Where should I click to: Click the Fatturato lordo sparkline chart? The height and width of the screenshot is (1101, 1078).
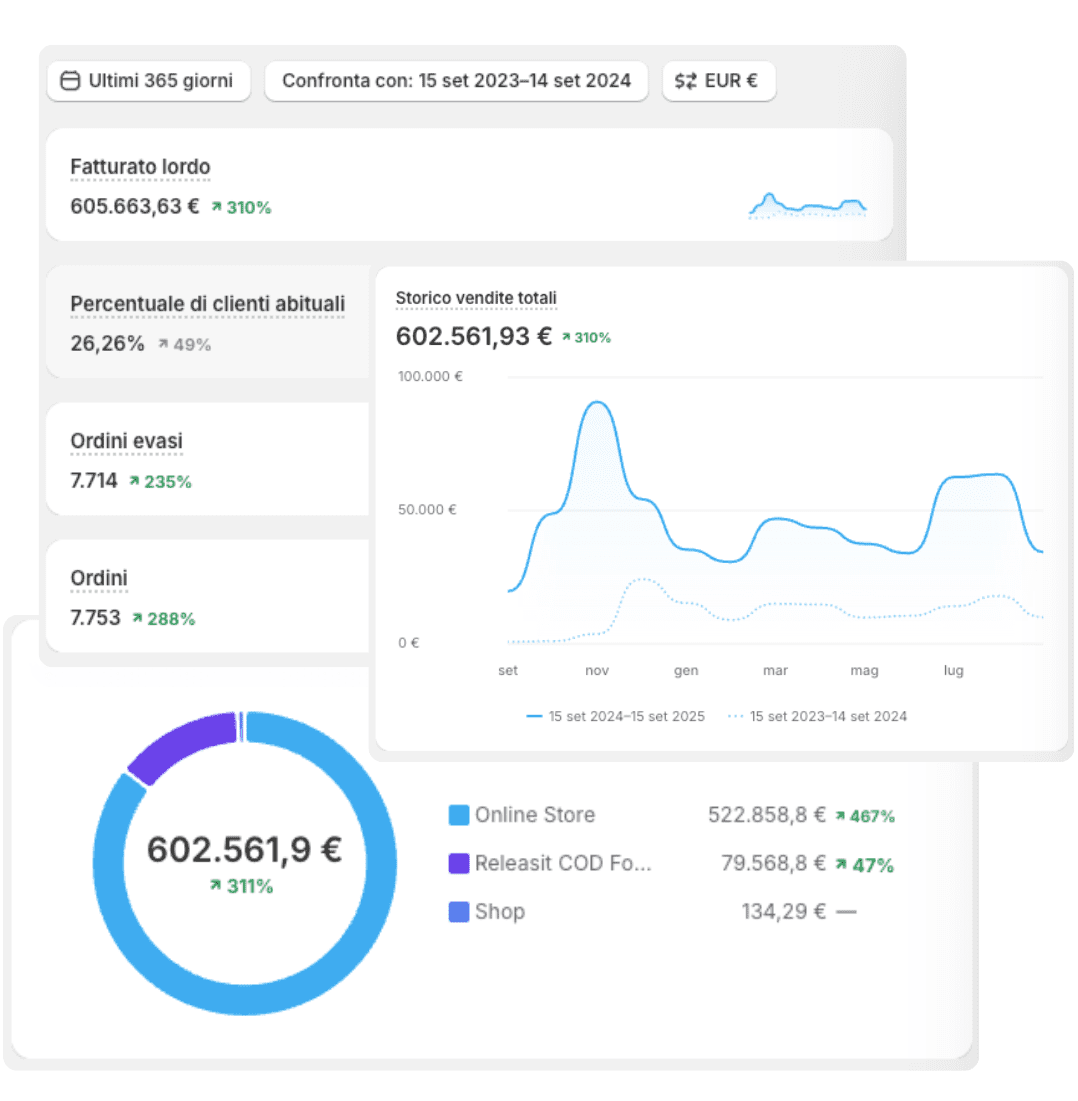[x=807, y=206]
